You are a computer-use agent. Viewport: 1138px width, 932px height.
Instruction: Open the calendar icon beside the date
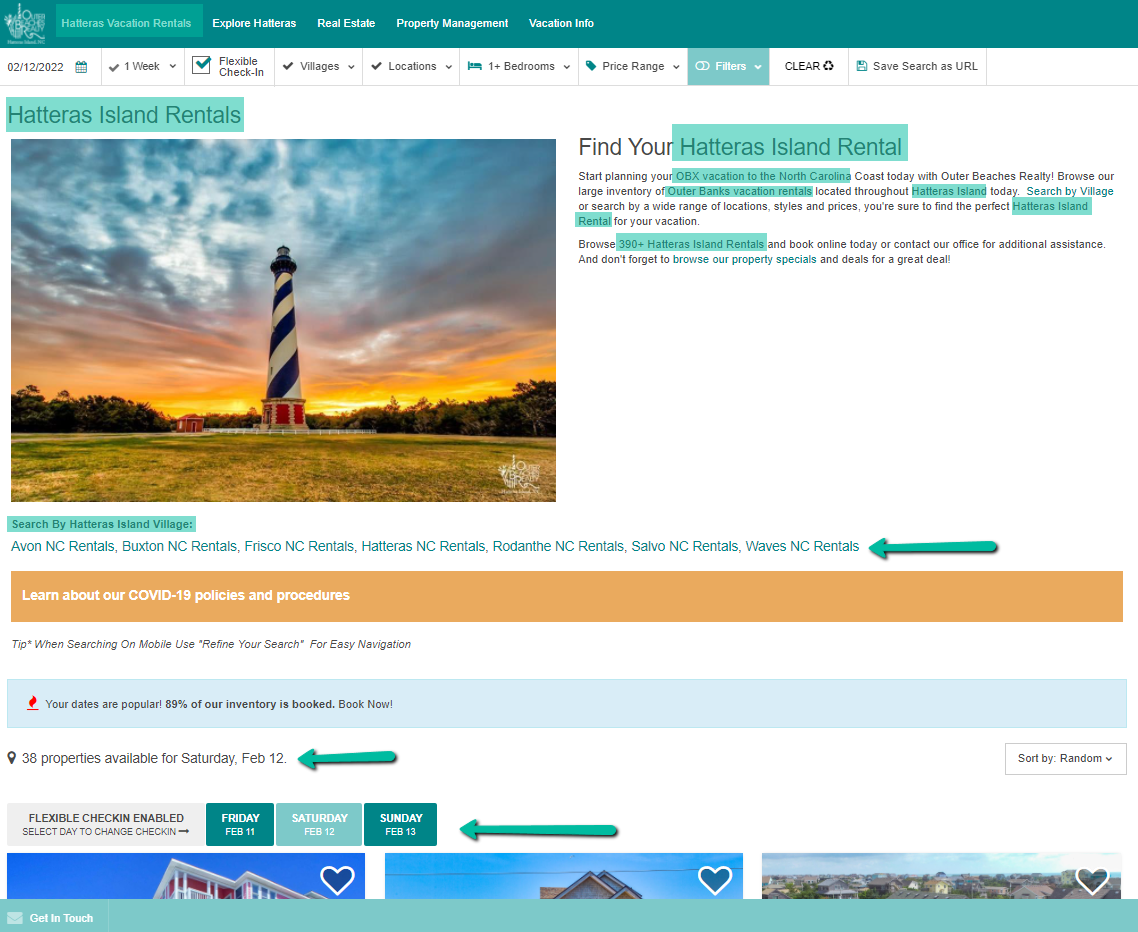coord(82,67)
